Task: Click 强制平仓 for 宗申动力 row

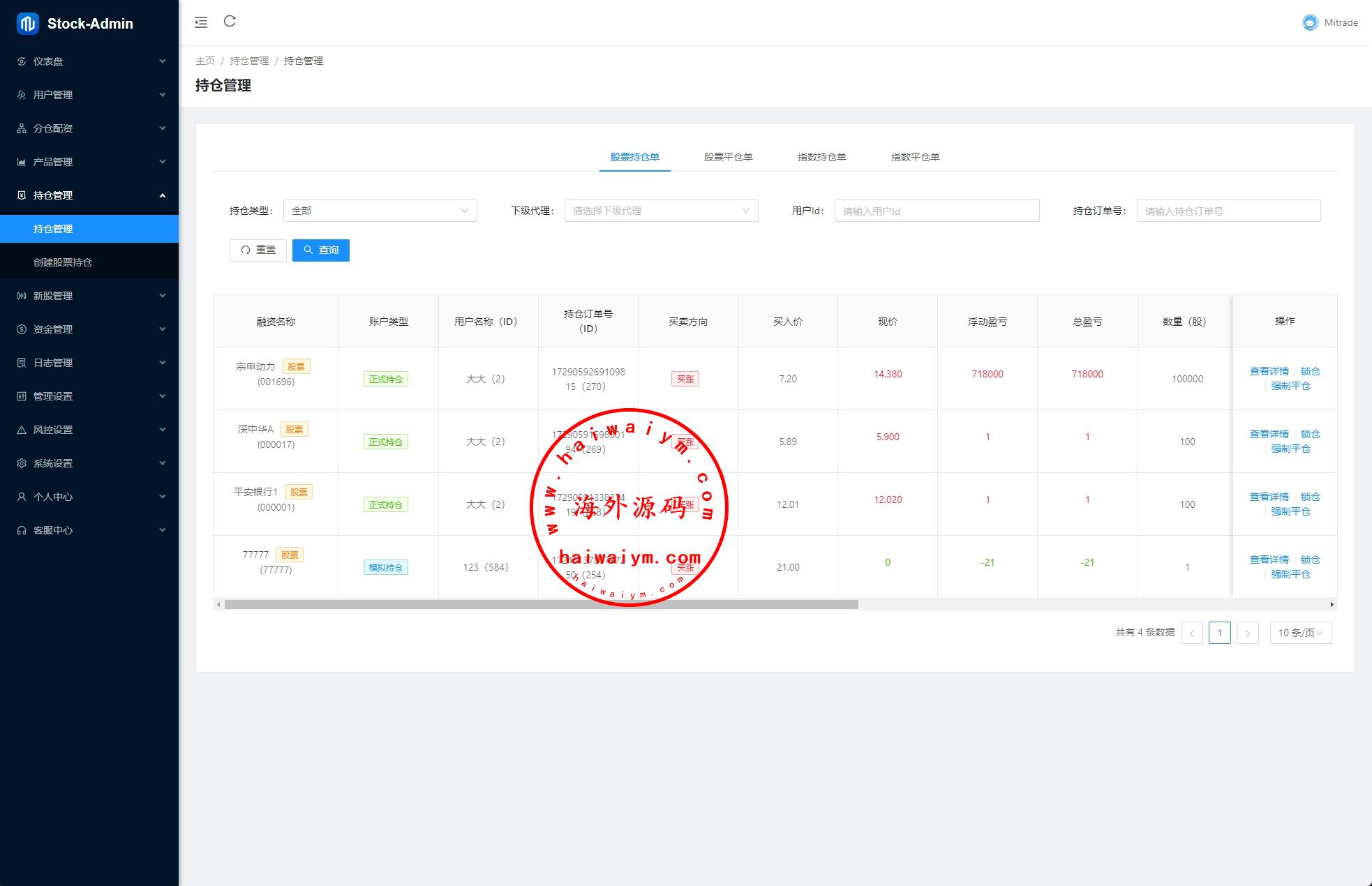Action: (x=1290, y=386)
